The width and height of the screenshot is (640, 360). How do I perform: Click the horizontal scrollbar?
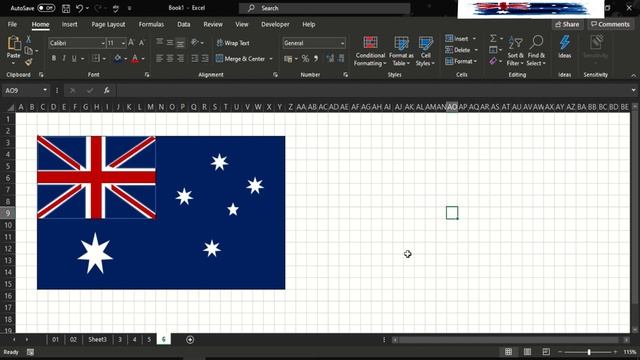[x=510, y=340]
